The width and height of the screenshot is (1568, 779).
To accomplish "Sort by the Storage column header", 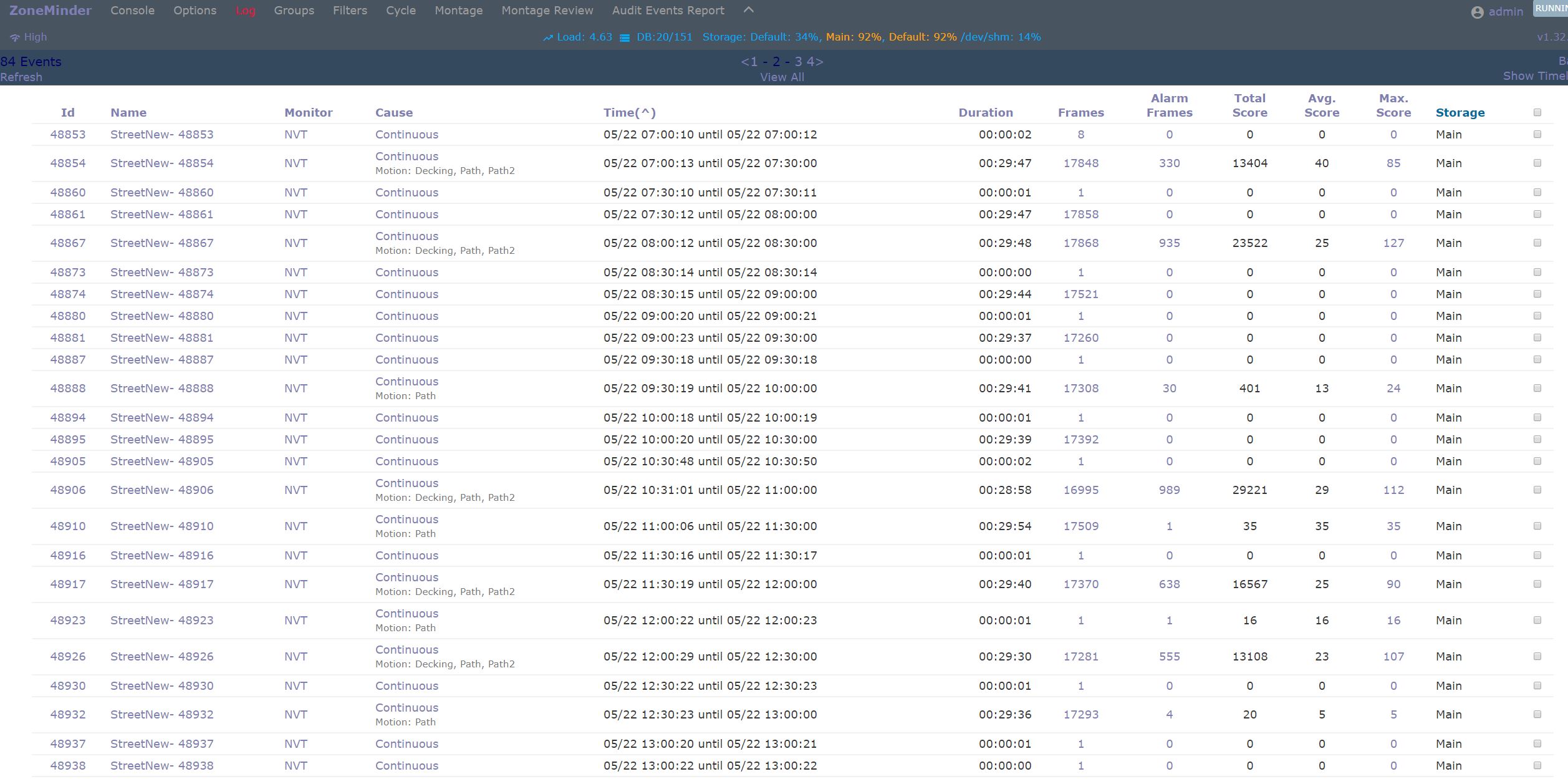I will 1460,113.
